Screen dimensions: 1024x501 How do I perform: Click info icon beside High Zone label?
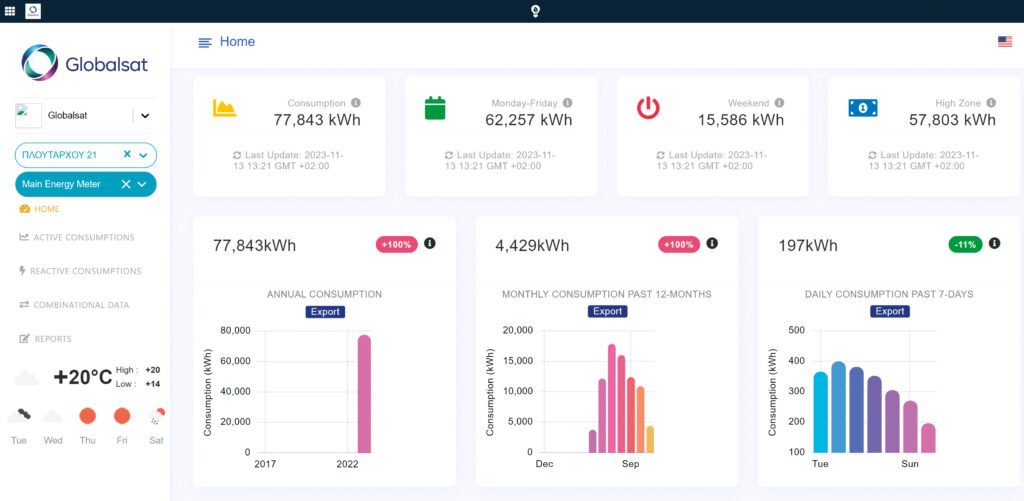[991, 103]
